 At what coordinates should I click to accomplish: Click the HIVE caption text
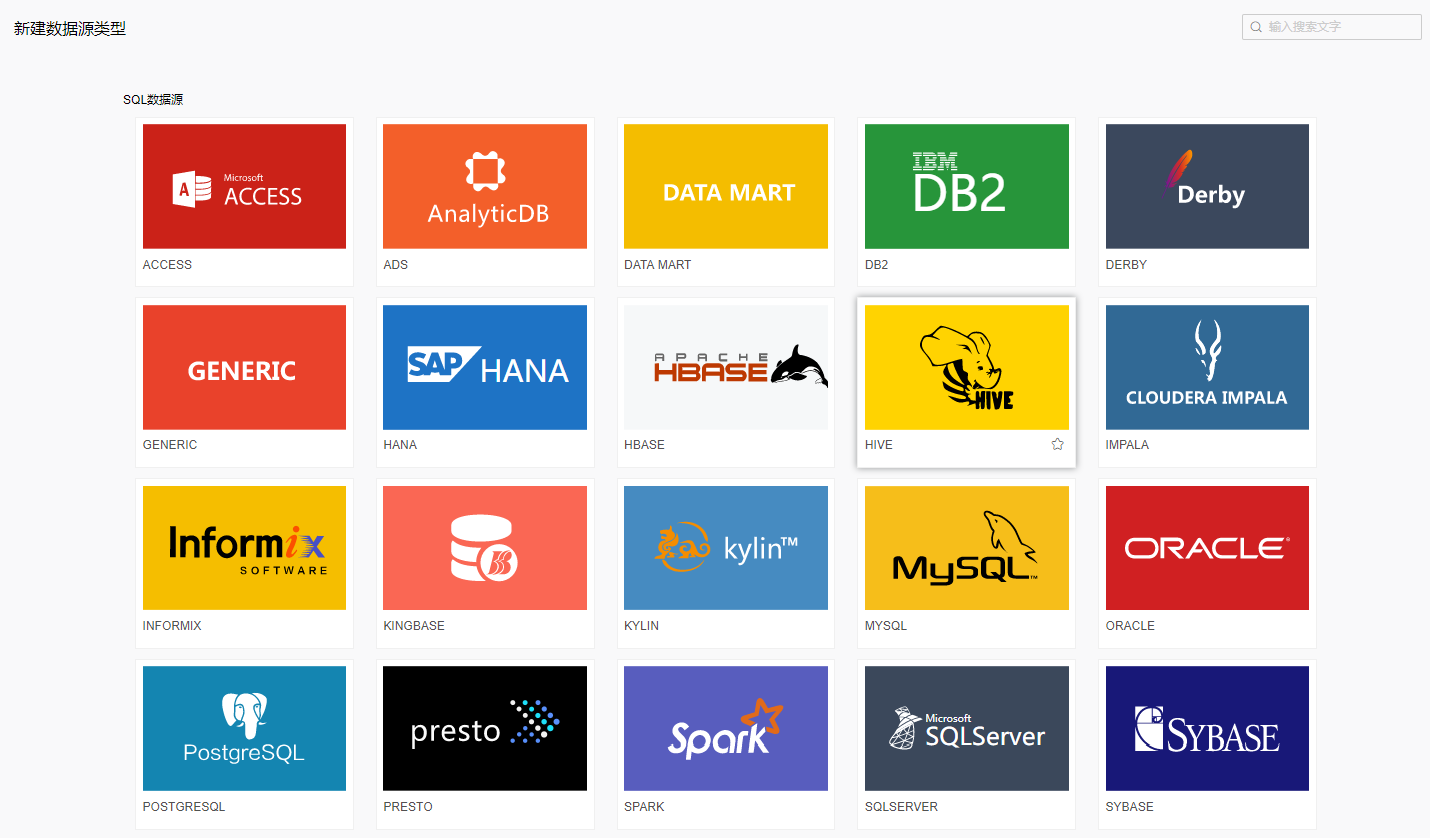click(x=879, y=445)
